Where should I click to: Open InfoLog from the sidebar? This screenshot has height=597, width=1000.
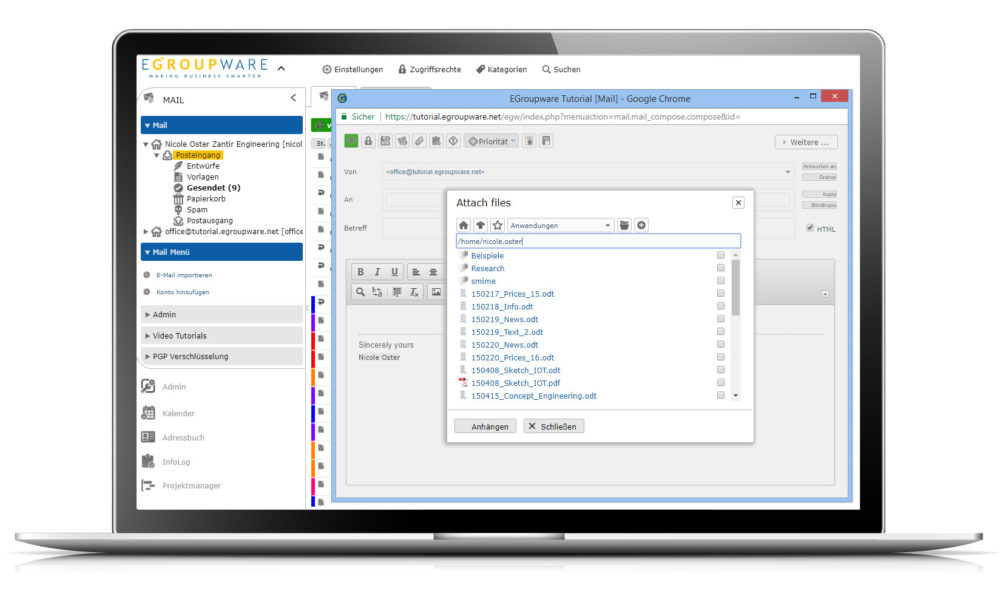[x=176, y=462]
